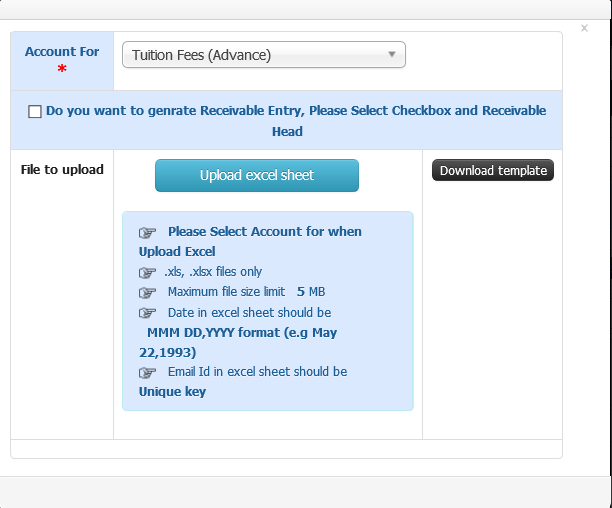Click the red required asterisk under Account For

(x=62, y=69)
